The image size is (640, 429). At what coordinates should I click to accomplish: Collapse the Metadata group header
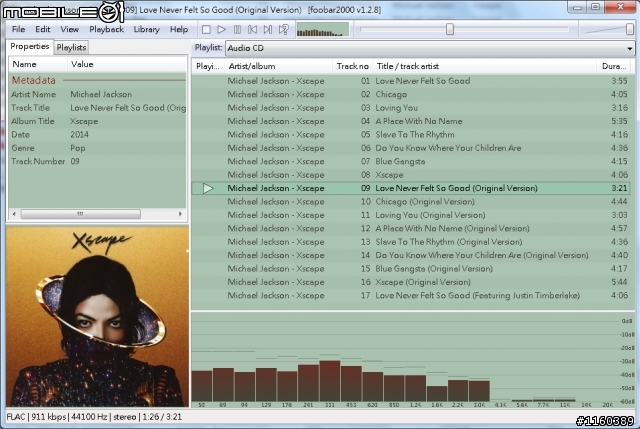pos(97,80)
